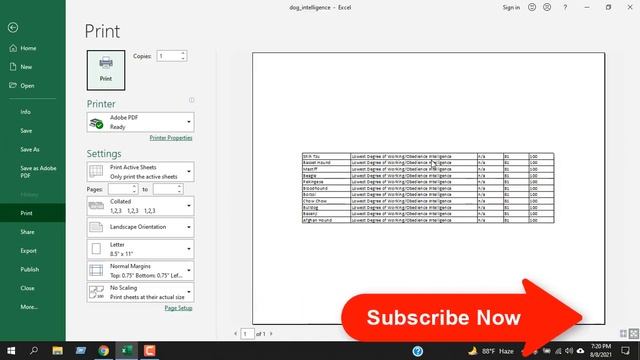Increase copies with the up spinner

click(183, 53)
